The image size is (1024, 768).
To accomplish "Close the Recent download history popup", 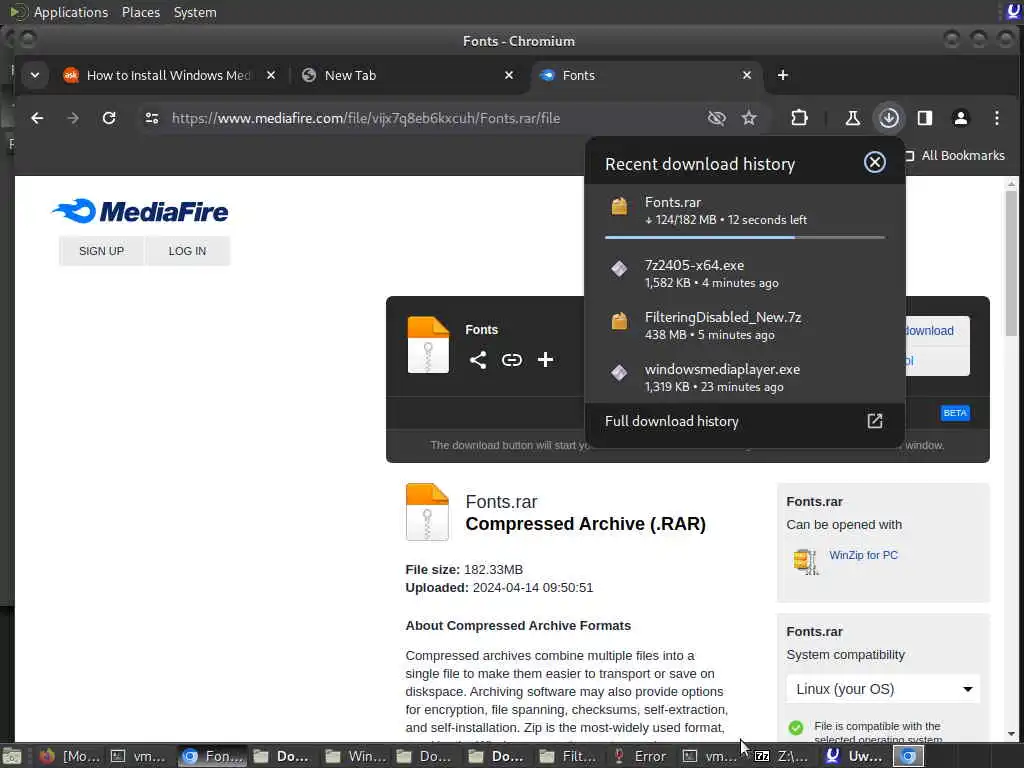I will pos(874,162).
